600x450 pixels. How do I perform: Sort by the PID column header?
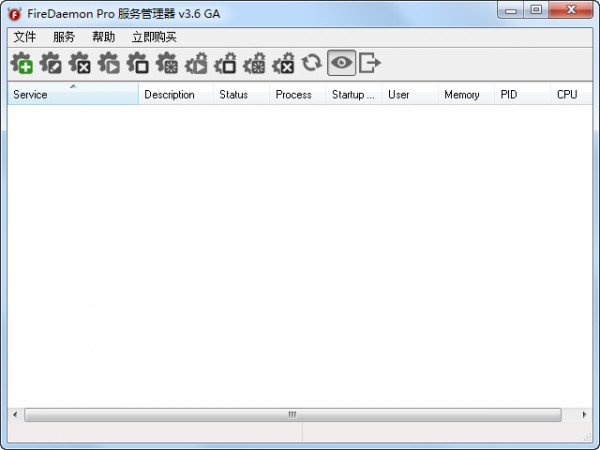tap(523, 94)
